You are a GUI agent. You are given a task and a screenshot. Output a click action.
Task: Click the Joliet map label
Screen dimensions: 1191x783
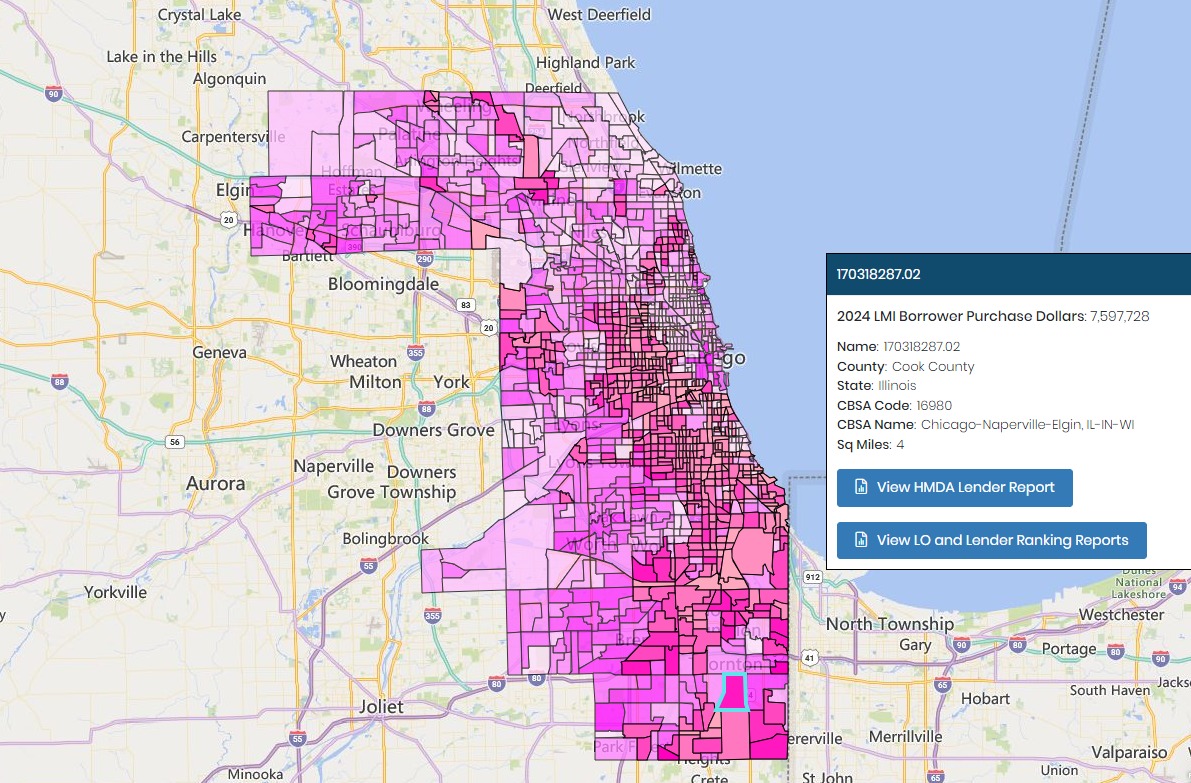(x=381, y=706)
